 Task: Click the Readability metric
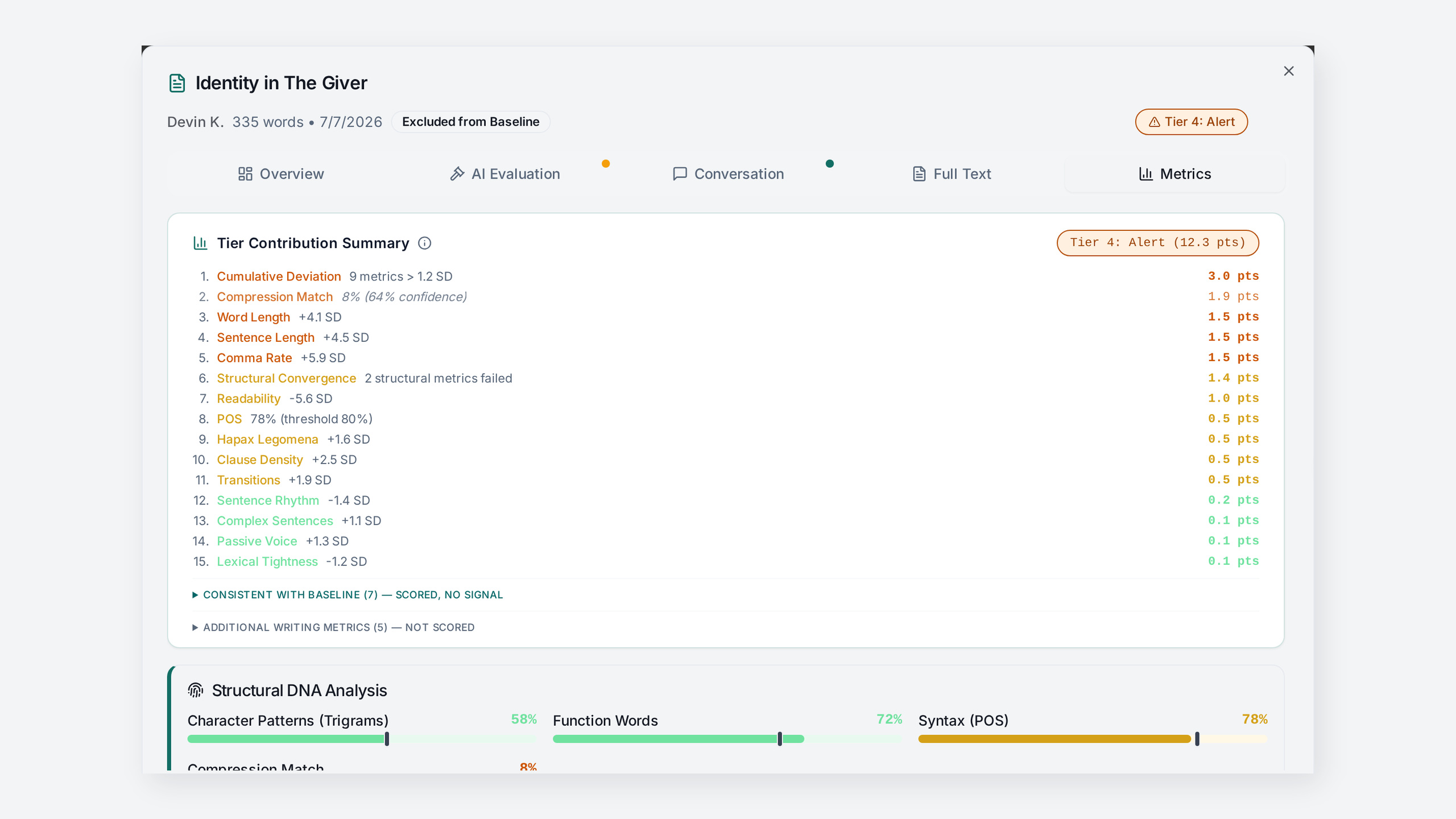(x=249, y=399)
